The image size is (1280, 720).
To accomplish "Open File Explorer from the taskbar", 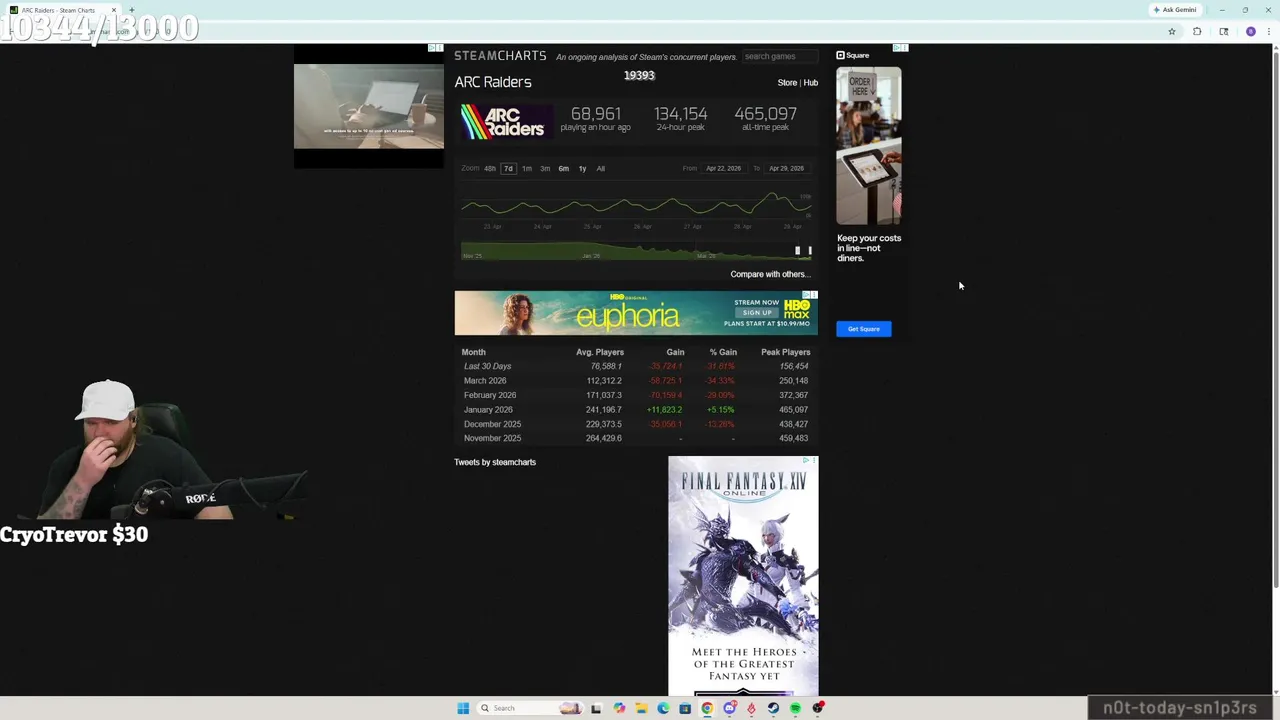I will coord(641,708).
